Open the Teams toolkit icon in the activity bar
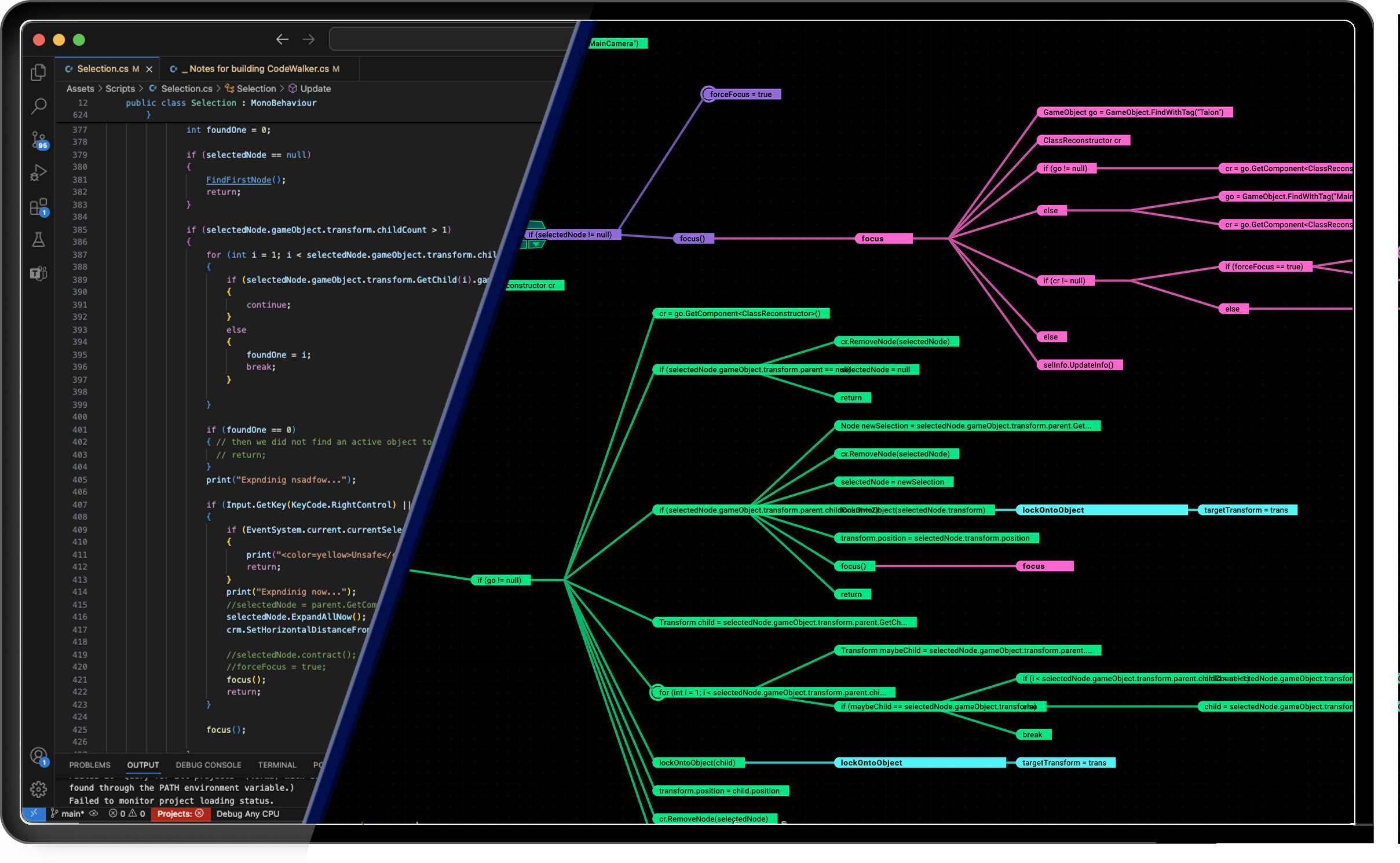This screenshot has height=863, width=1400. 38,273
